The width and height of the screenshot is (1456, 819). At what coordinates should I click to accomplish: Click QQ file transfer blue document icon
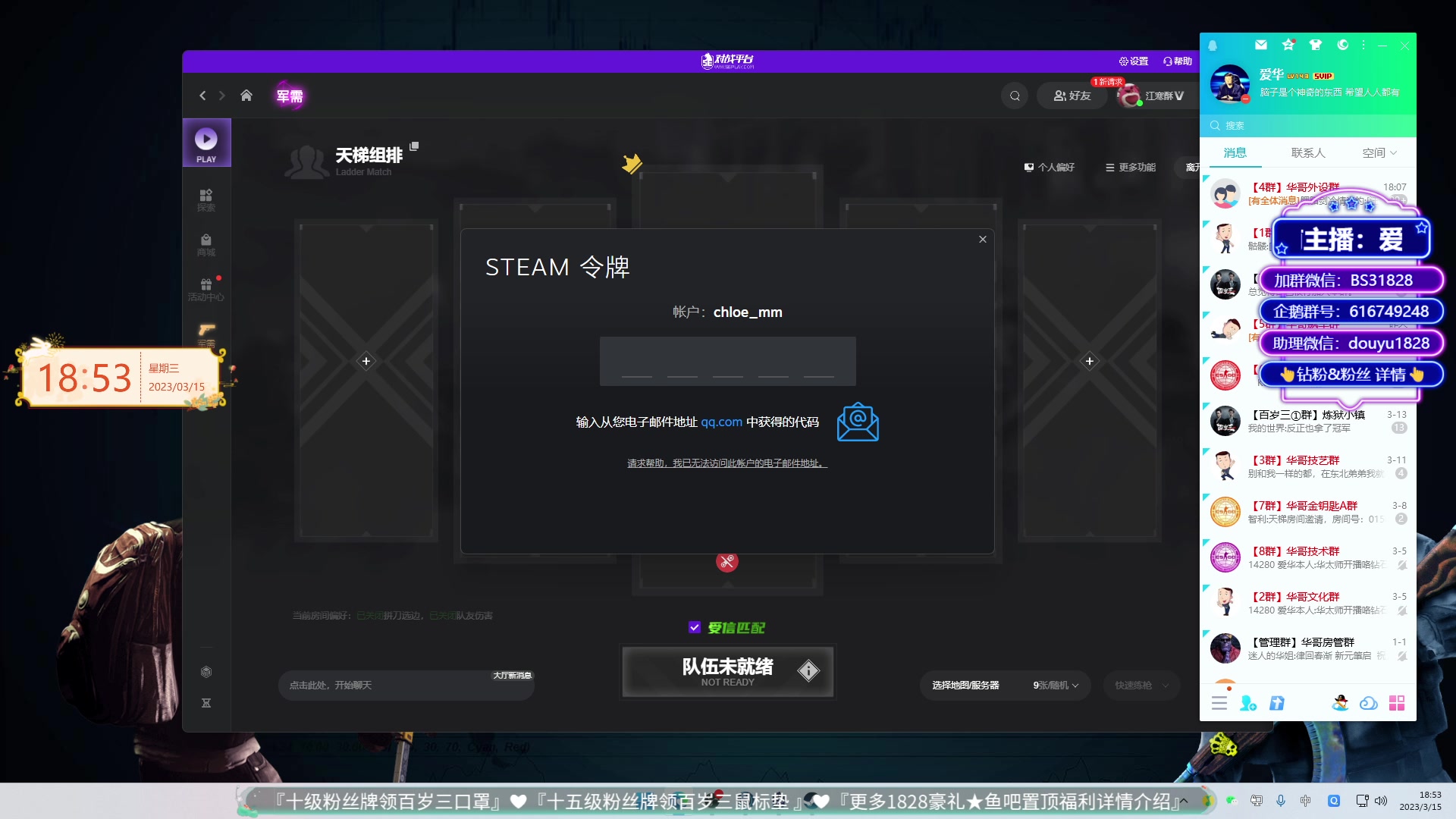[x=1277, y=703]
